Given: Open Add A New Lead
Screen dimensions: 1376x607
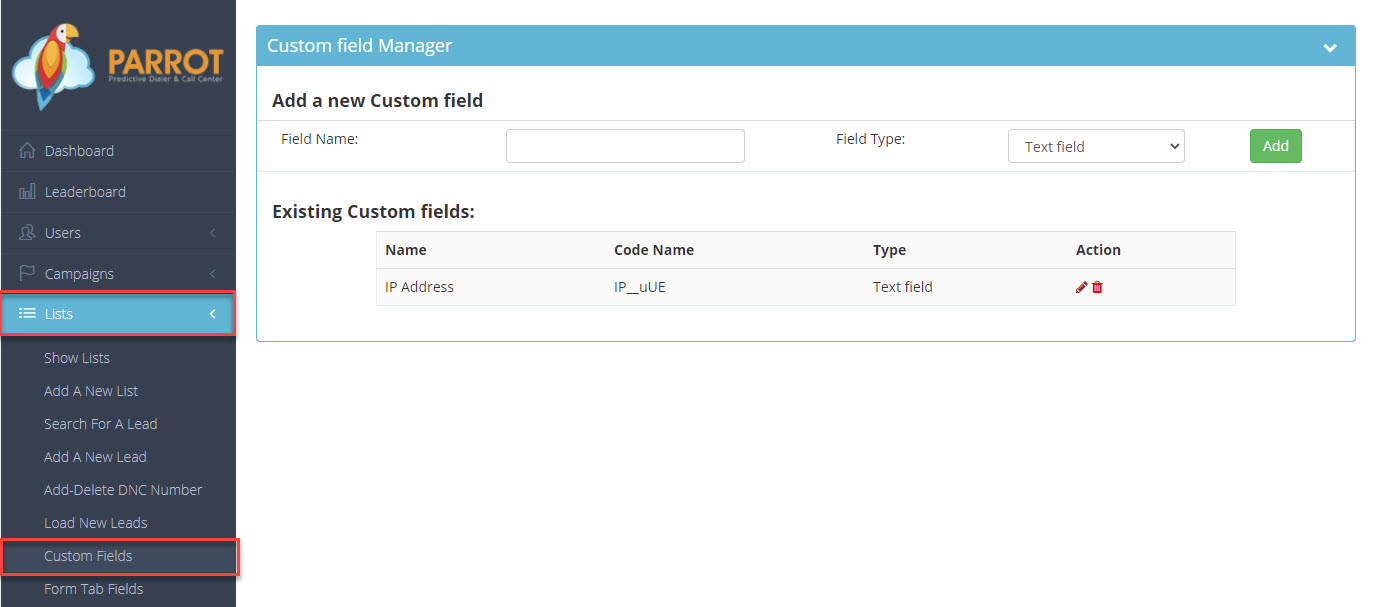Looking at the screenshot, I should [x=95, y=457].
